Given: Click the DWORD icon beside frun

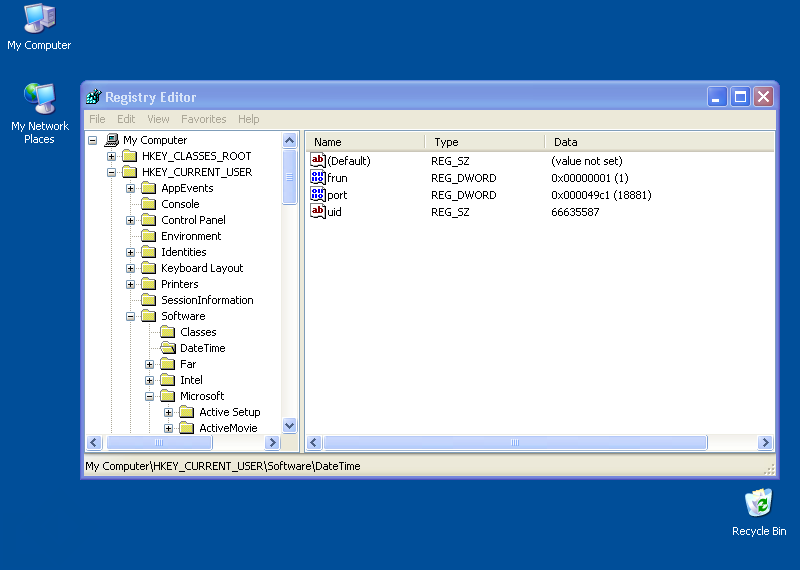Looking at the screenshot, I should 318,178.
